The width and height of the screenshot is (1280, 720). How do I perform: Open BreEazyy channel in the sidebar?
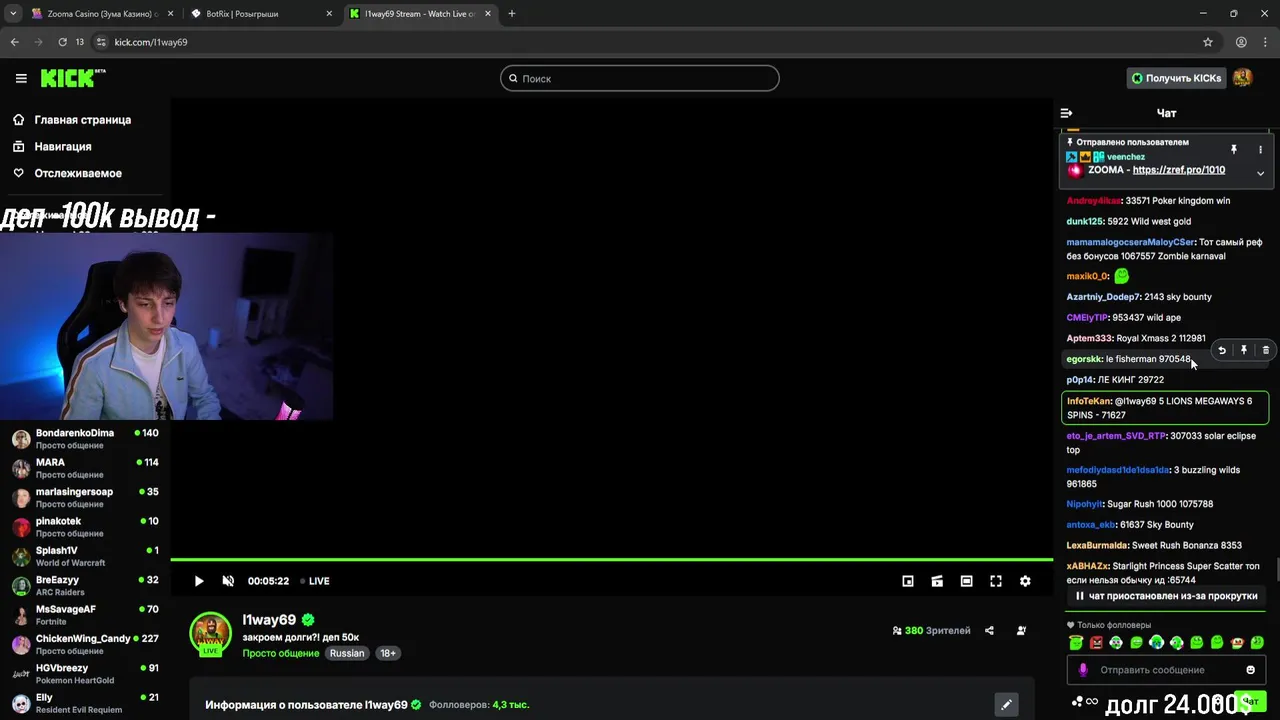85,586
